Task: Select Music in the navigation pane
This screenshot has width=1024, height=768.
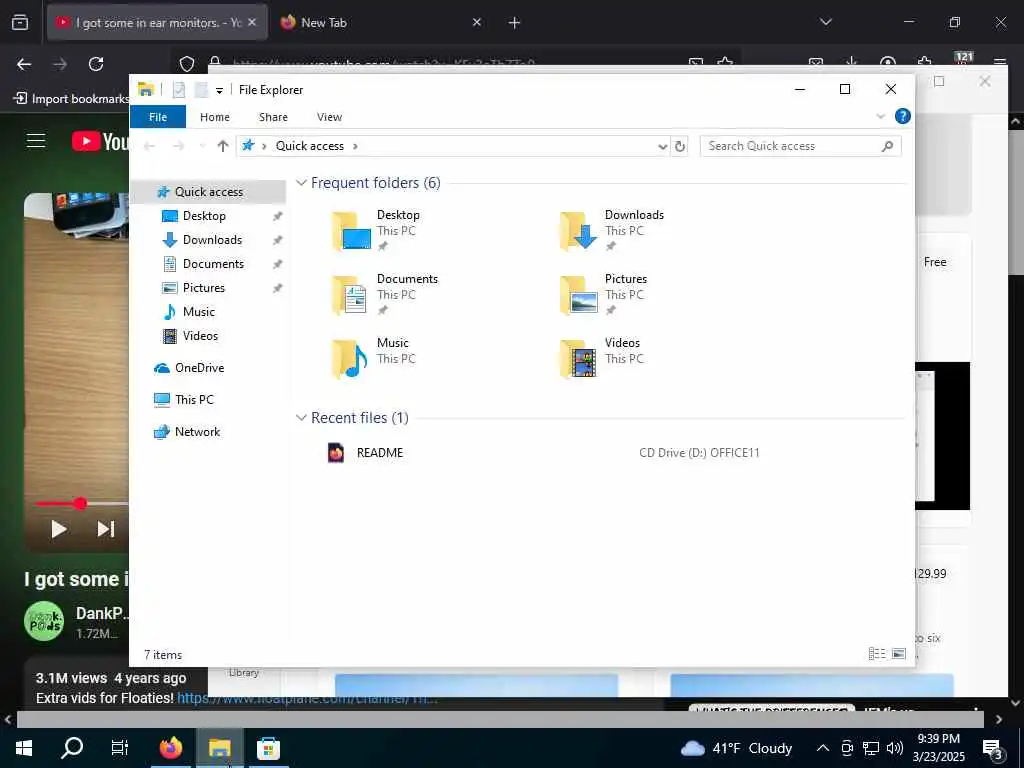Action: pos(199,312)
